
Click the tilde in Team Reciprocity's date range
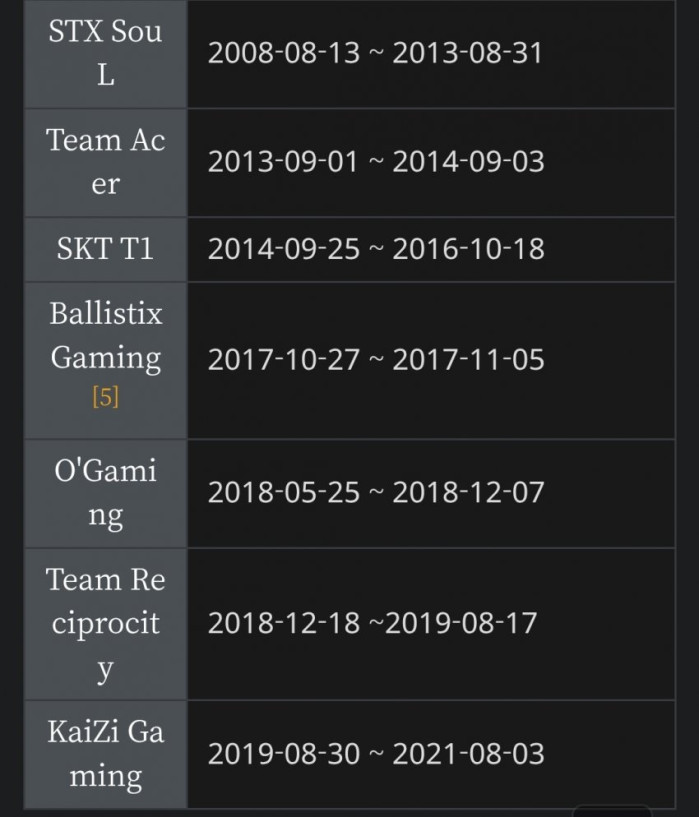(376, 624)
